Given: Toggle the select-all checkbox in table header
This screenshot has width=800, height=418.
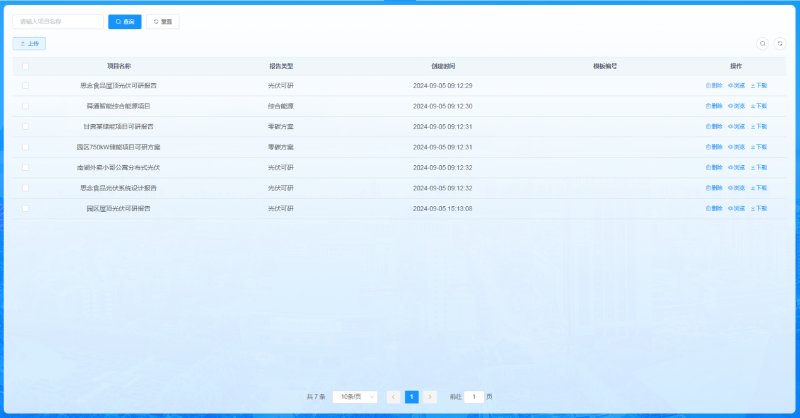Looking at the screenshot, I should point(25,66).
